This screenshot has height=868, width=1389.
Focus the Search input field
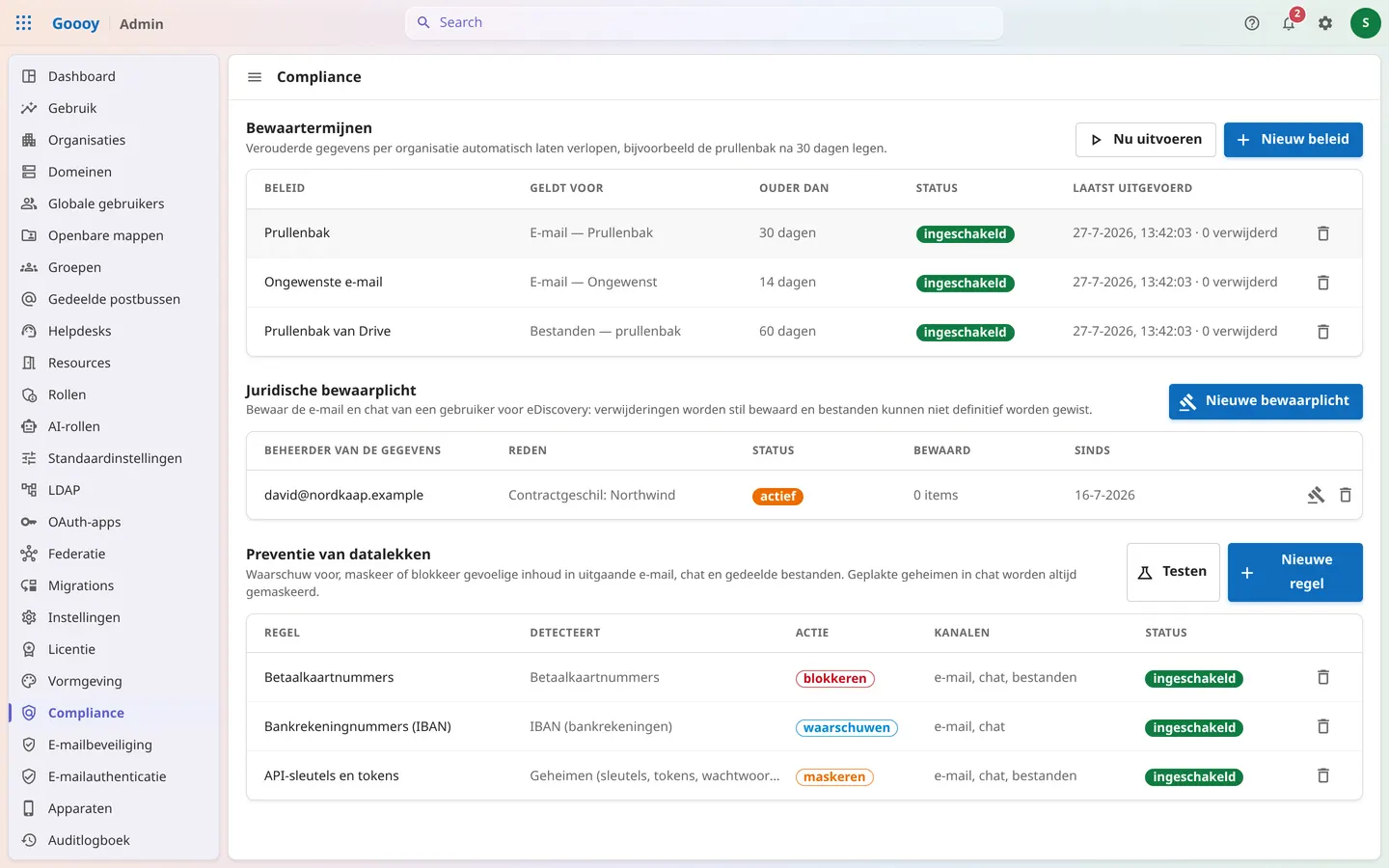[x=704, y=23]
